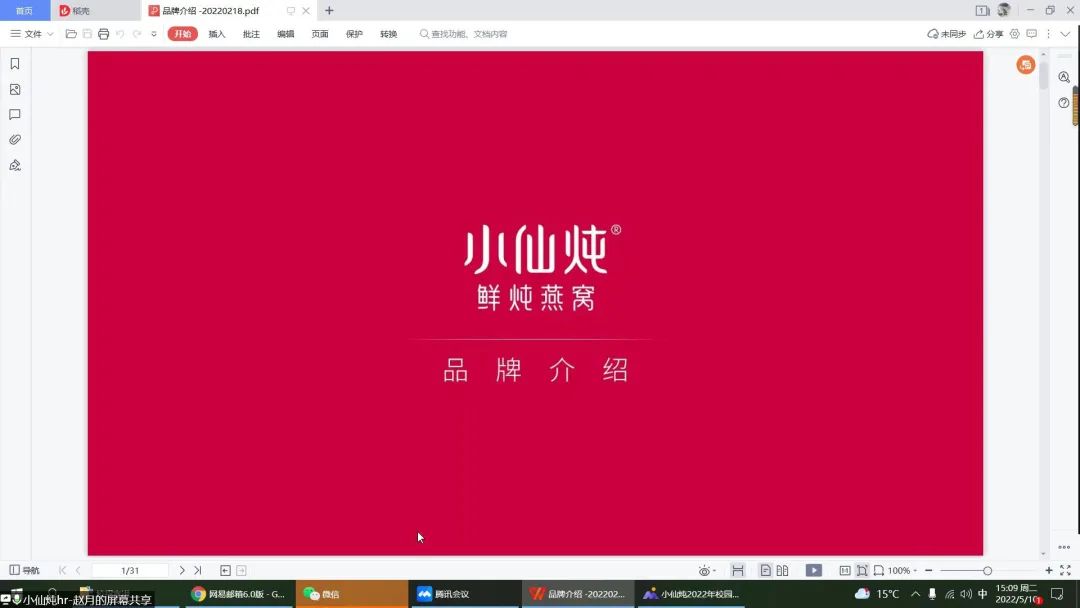Click the page number input field
This screenshot has width=1080, height=608.
(x=130, y=570)
